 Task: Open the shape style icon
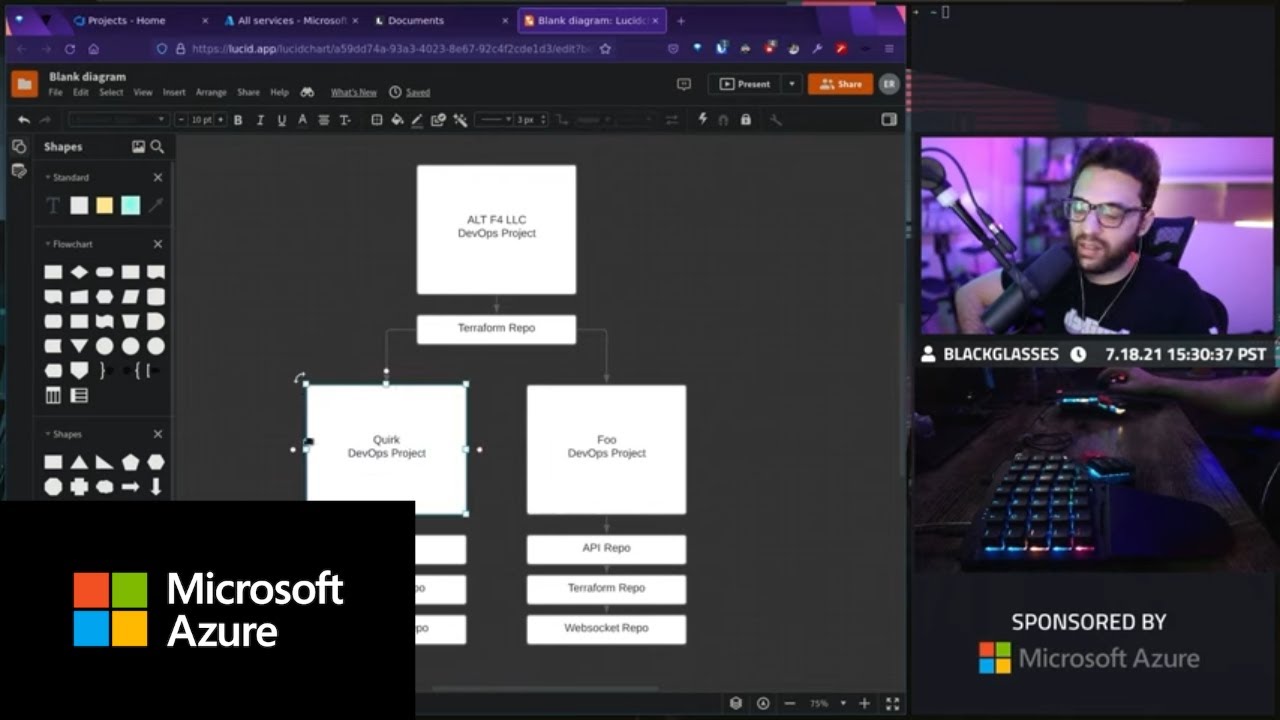coord(377,120)
